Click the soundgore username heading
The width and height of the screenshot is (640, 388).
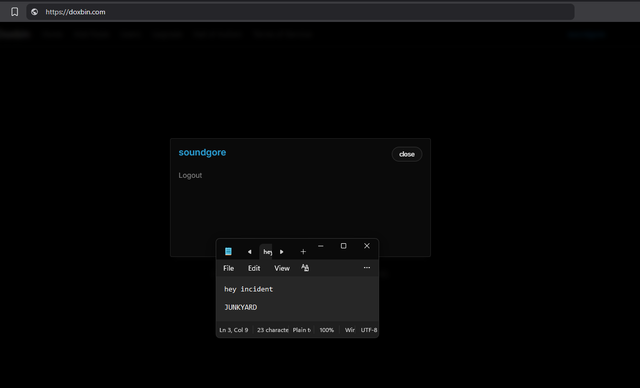pyautogui.click(x=202, y=152)
